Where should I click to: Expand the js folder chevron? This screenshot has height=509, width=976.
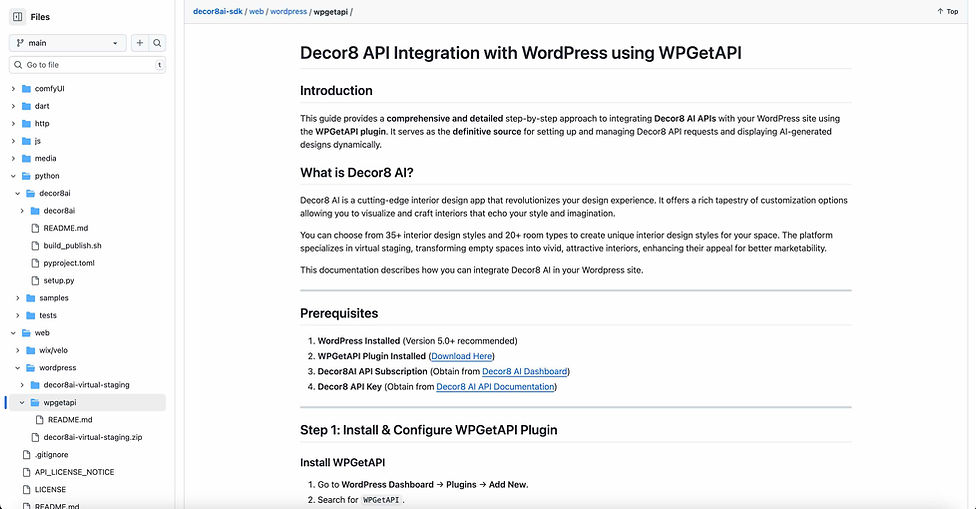pyautogui.click(x=13, y=141)
